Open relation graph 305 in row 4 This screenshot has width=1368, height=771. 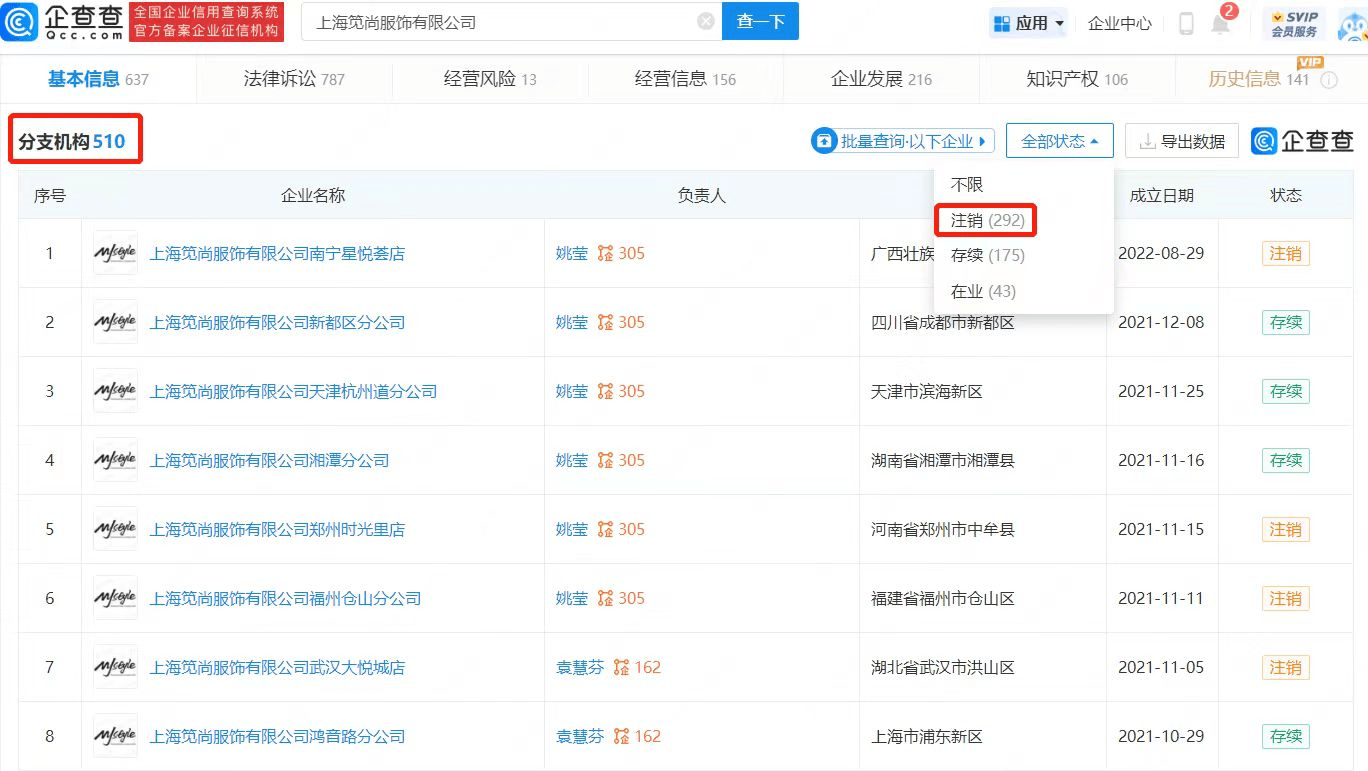tap(621, 461)
